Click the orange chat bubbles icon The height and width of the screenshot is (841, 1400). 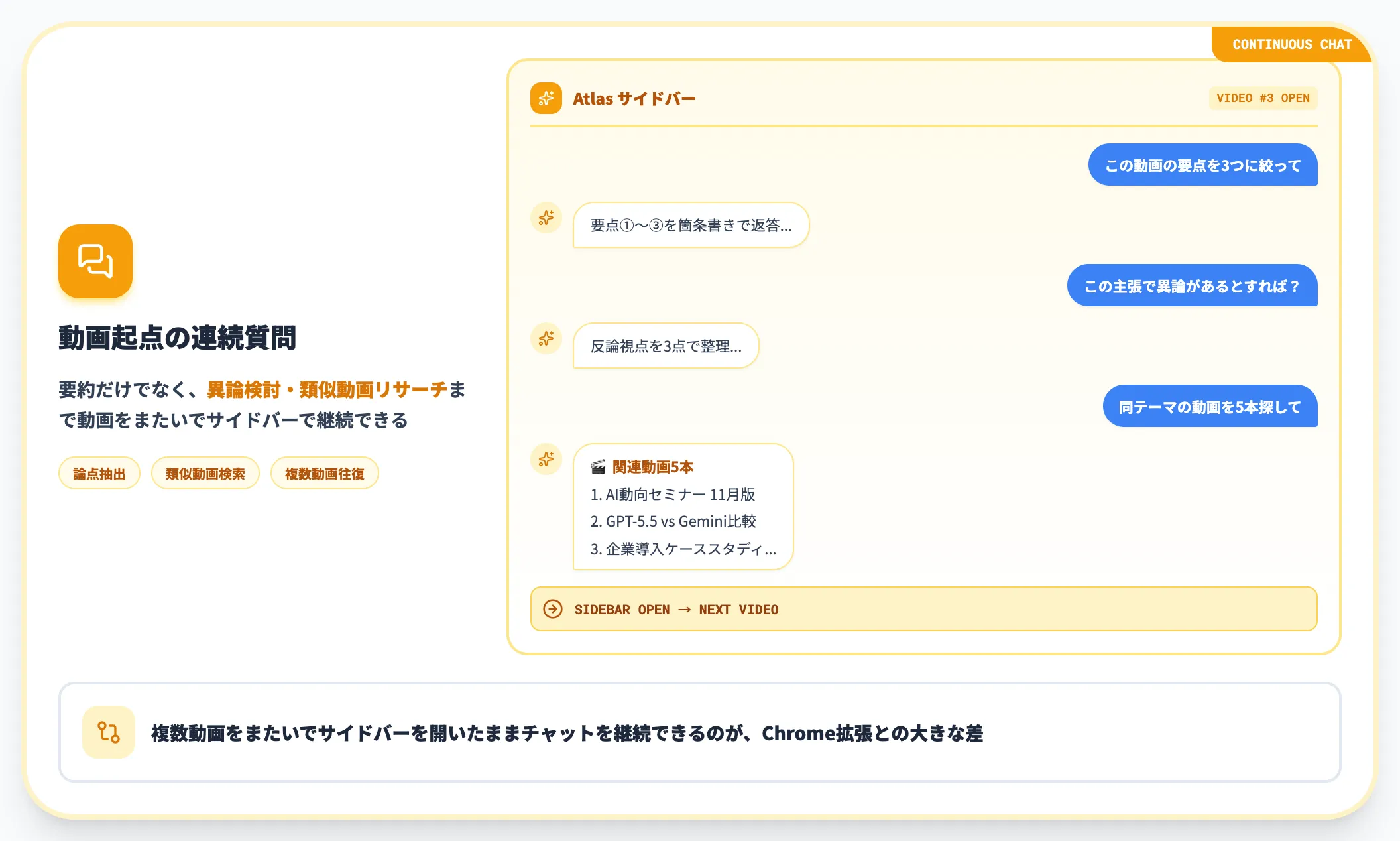pyautogui.click(x=95, y=261)
